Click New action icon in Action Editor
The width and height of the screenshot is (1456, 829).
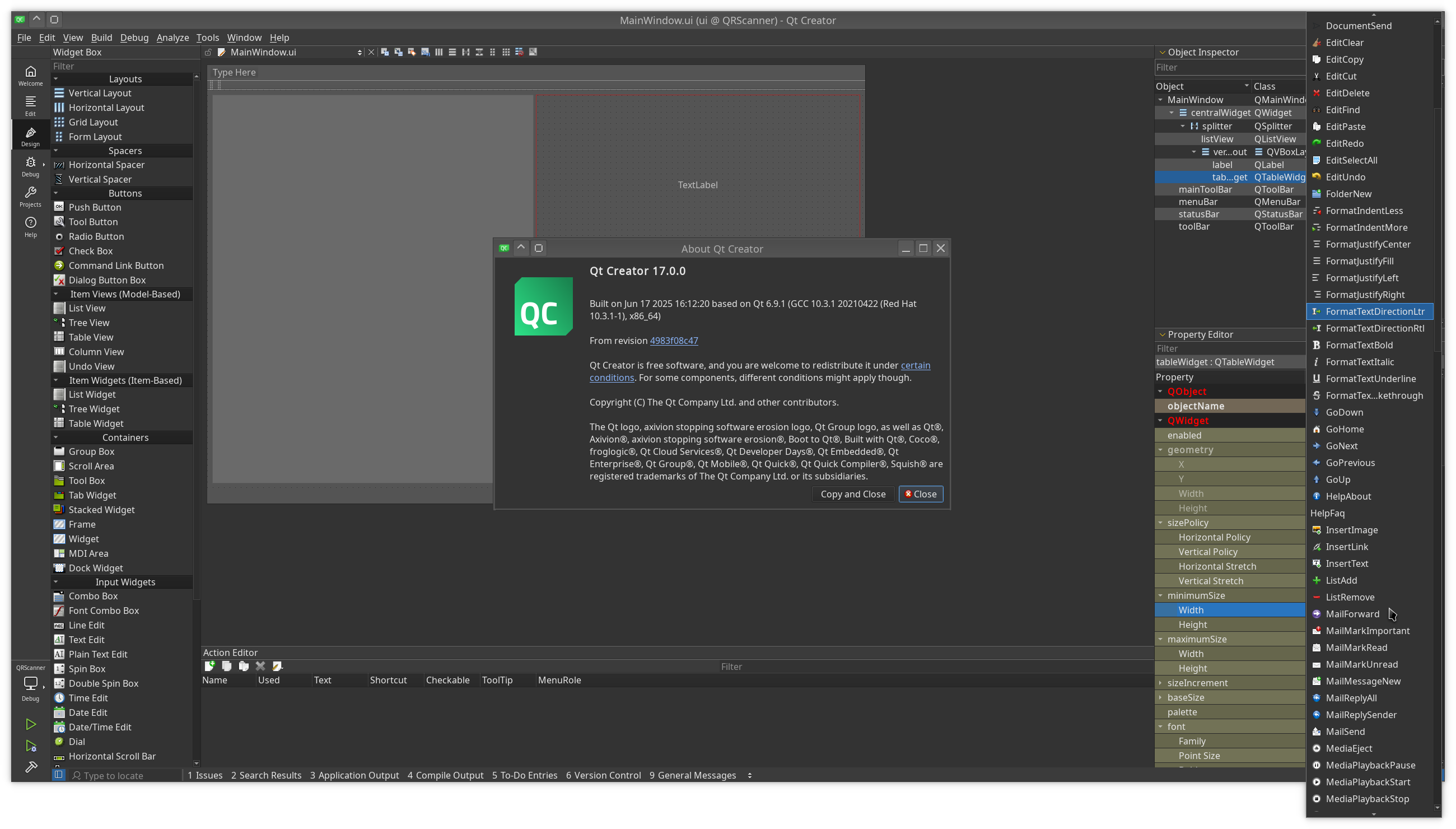click(x=210, y=665)
